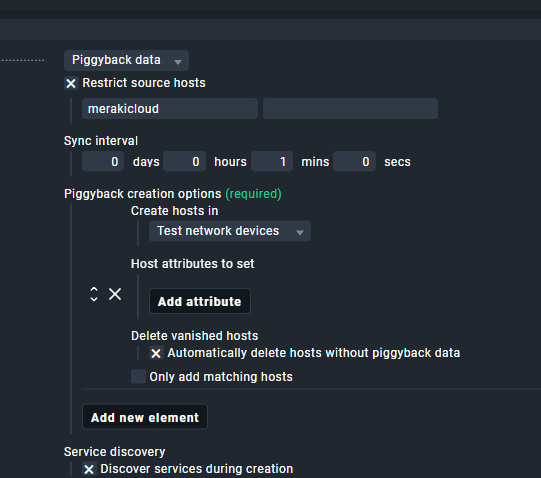Screen dimensions: 541x478
Task: Click the Add attribute button
Action: tap(200, 301)
